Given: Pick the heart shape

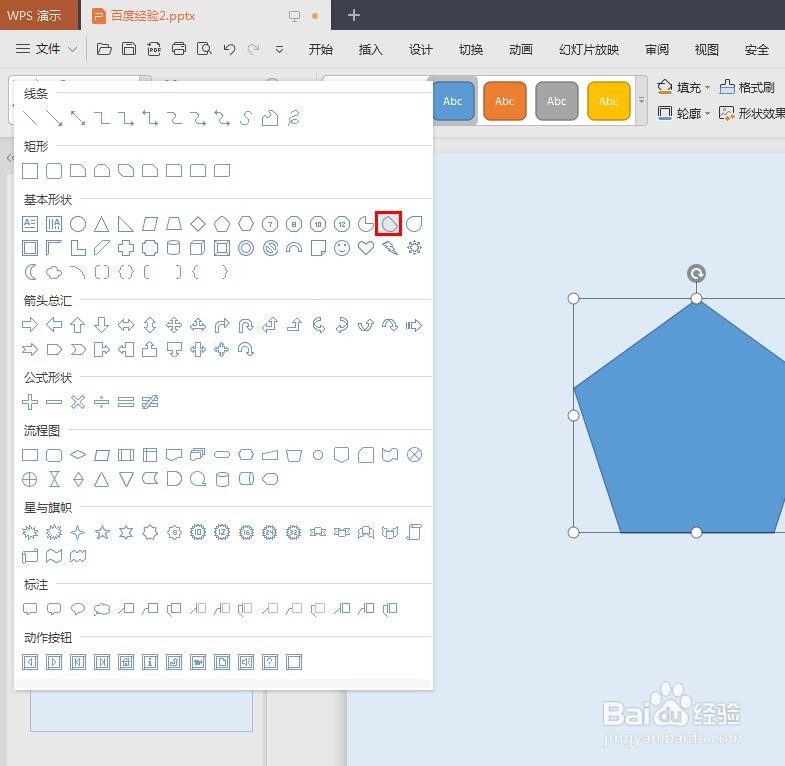Looking at the screenshot, I should (366, 248).
